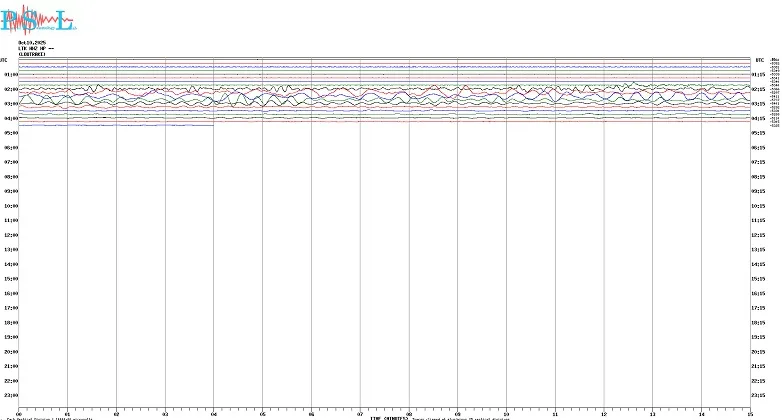Select minute 12 on the bottom time axis
This screenshot has height=420, width=782.
pos(604,412)
